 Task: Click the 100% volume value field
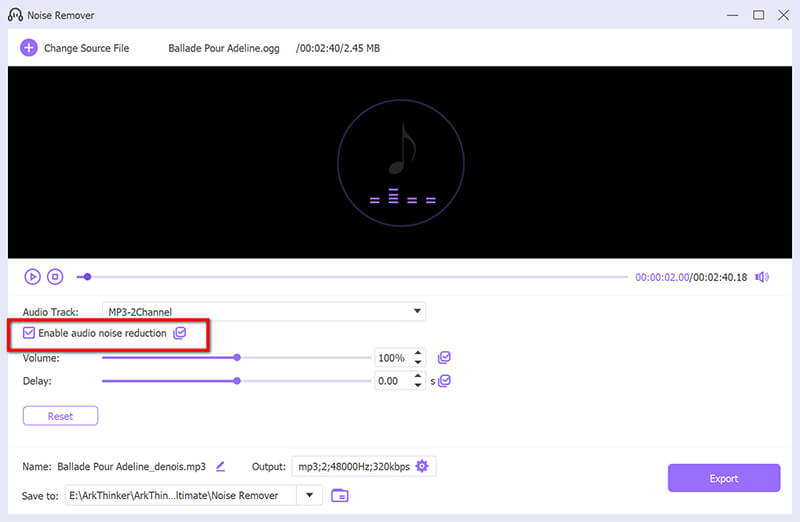(x=392, y=358)
